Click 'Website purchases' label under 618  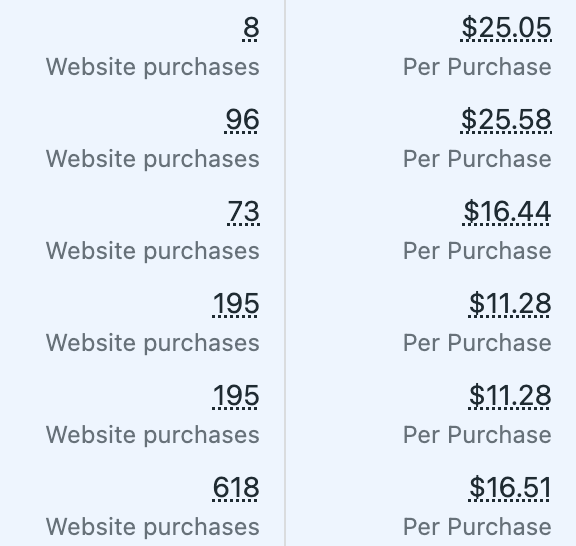(x=153, y=528)
